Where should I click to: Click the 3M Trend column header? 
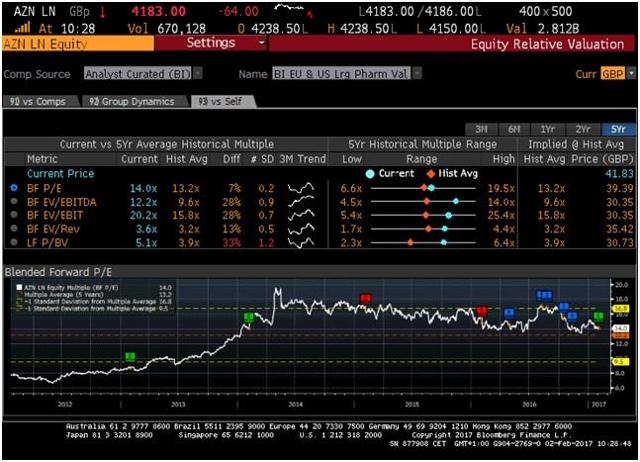302,159
